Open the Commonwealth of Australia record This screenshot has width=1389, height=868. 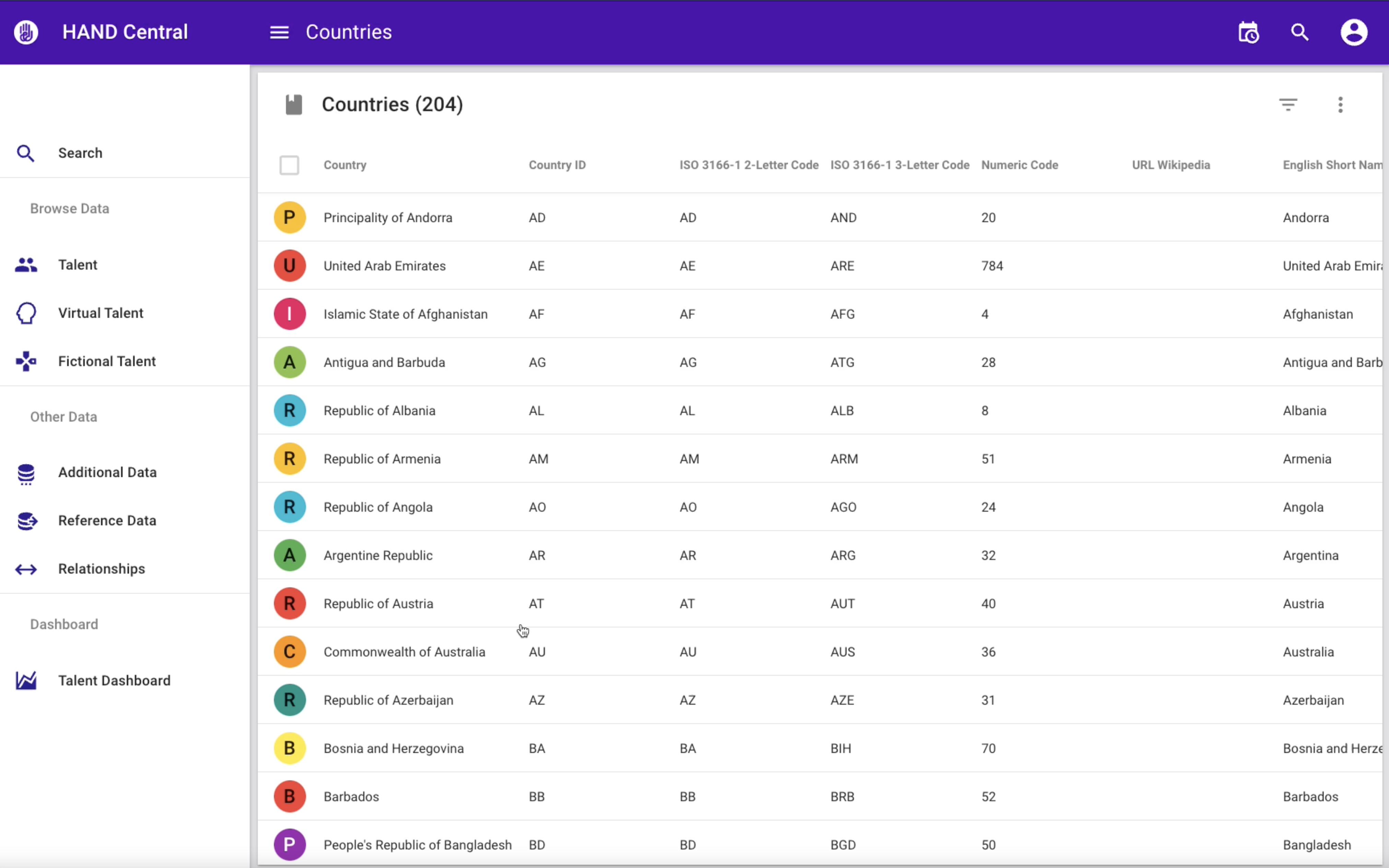tap(404, 652)
